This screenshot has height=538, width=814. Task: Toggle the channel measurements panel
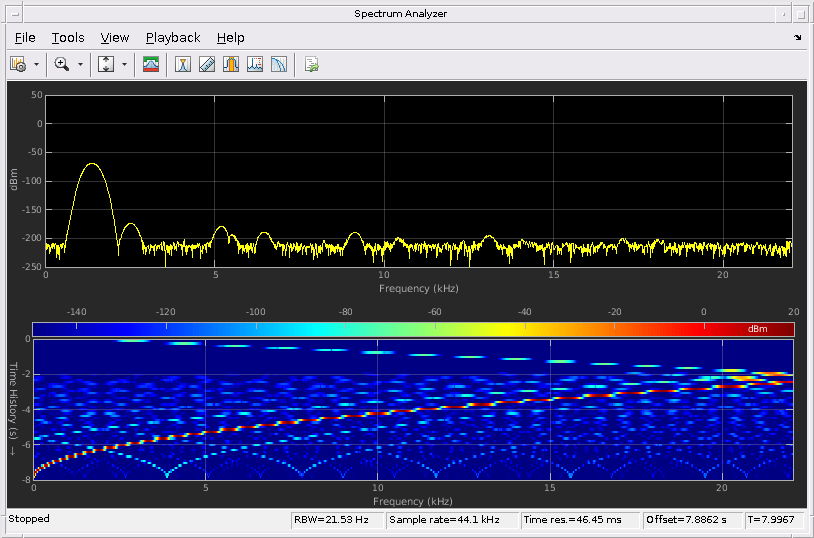click(x=231, y=64)
